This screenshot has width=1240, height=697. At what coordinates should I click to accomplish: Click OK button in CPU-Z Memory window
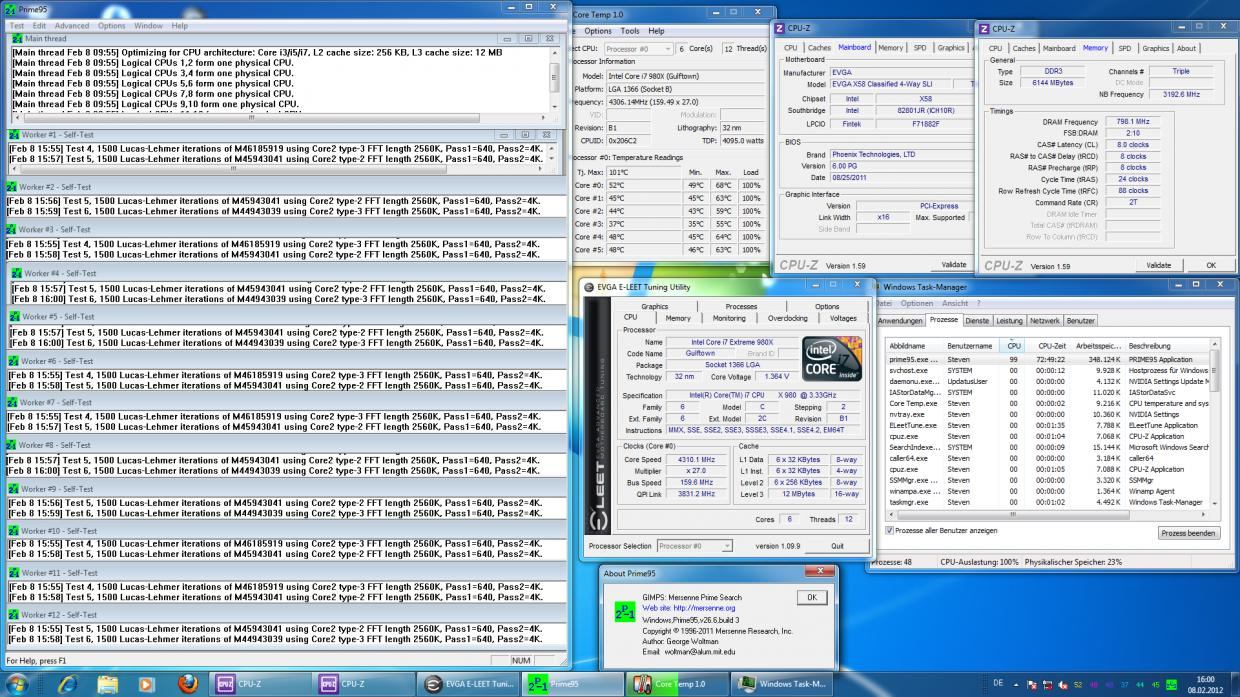(x=1210, y=265)
